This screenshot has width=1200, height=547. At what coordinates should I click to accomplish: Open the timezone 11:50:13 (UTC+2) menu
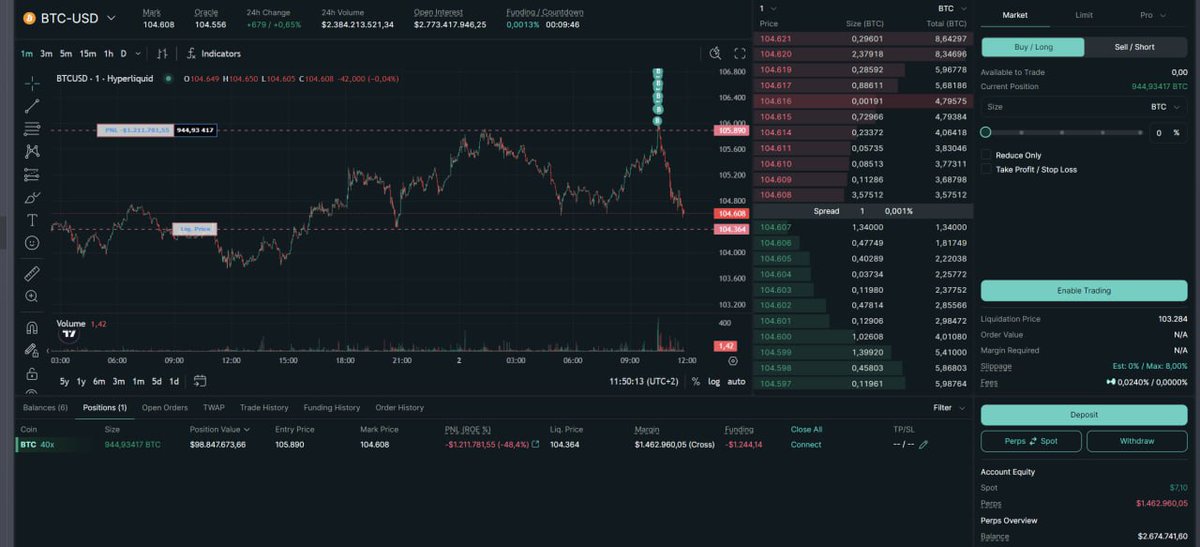click(x=643, y=381)
